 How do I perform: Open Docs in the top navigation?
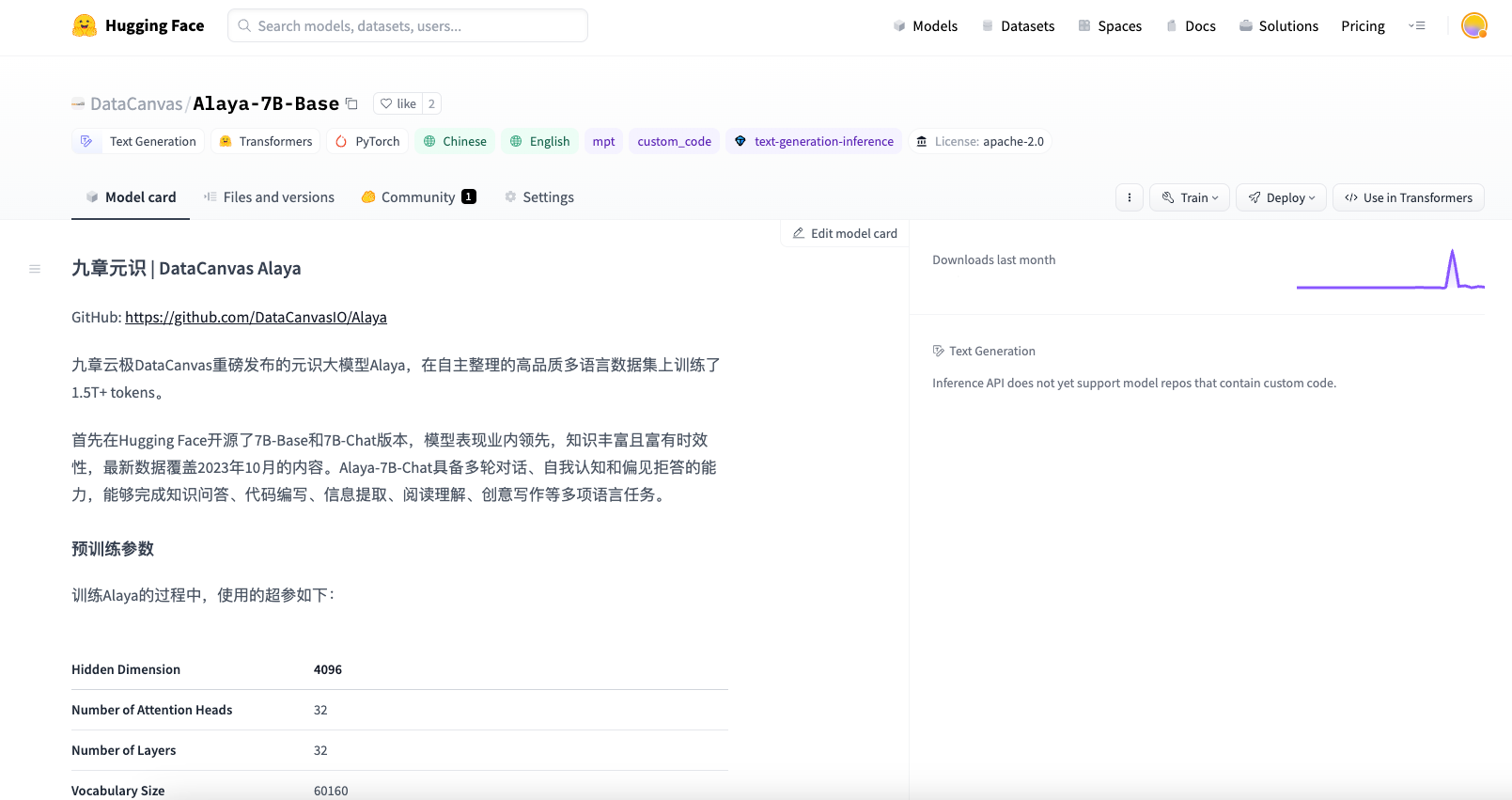1191,25
